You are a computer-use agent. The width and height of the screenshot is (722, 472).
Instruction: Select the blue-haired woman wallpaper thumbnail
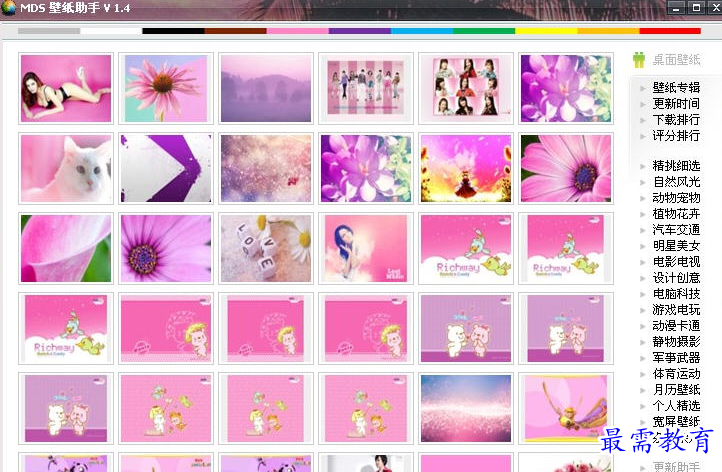coord(366,249)
